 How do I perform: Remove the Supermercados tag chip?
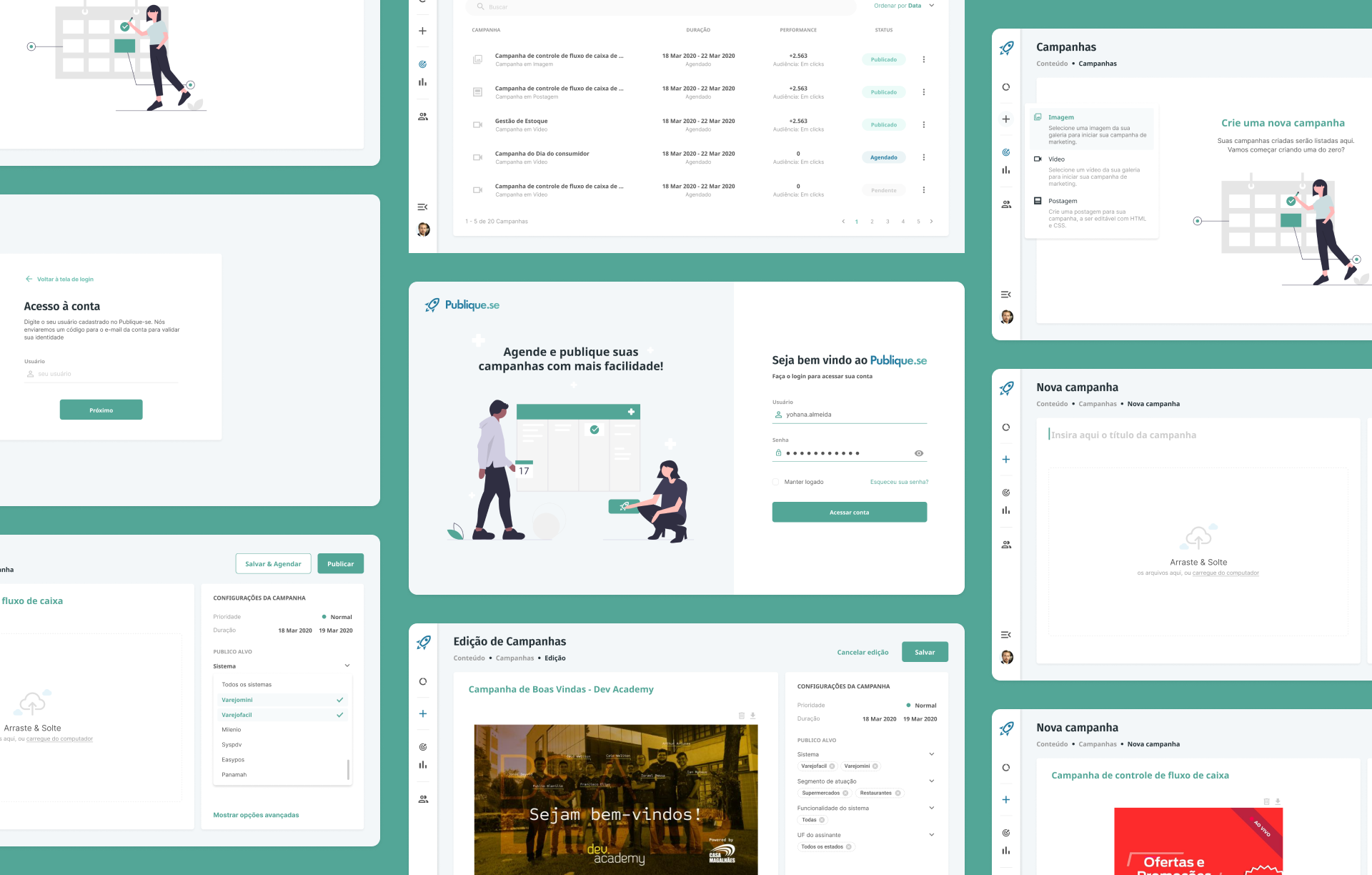pyautogui.click(x=845, y=793)
